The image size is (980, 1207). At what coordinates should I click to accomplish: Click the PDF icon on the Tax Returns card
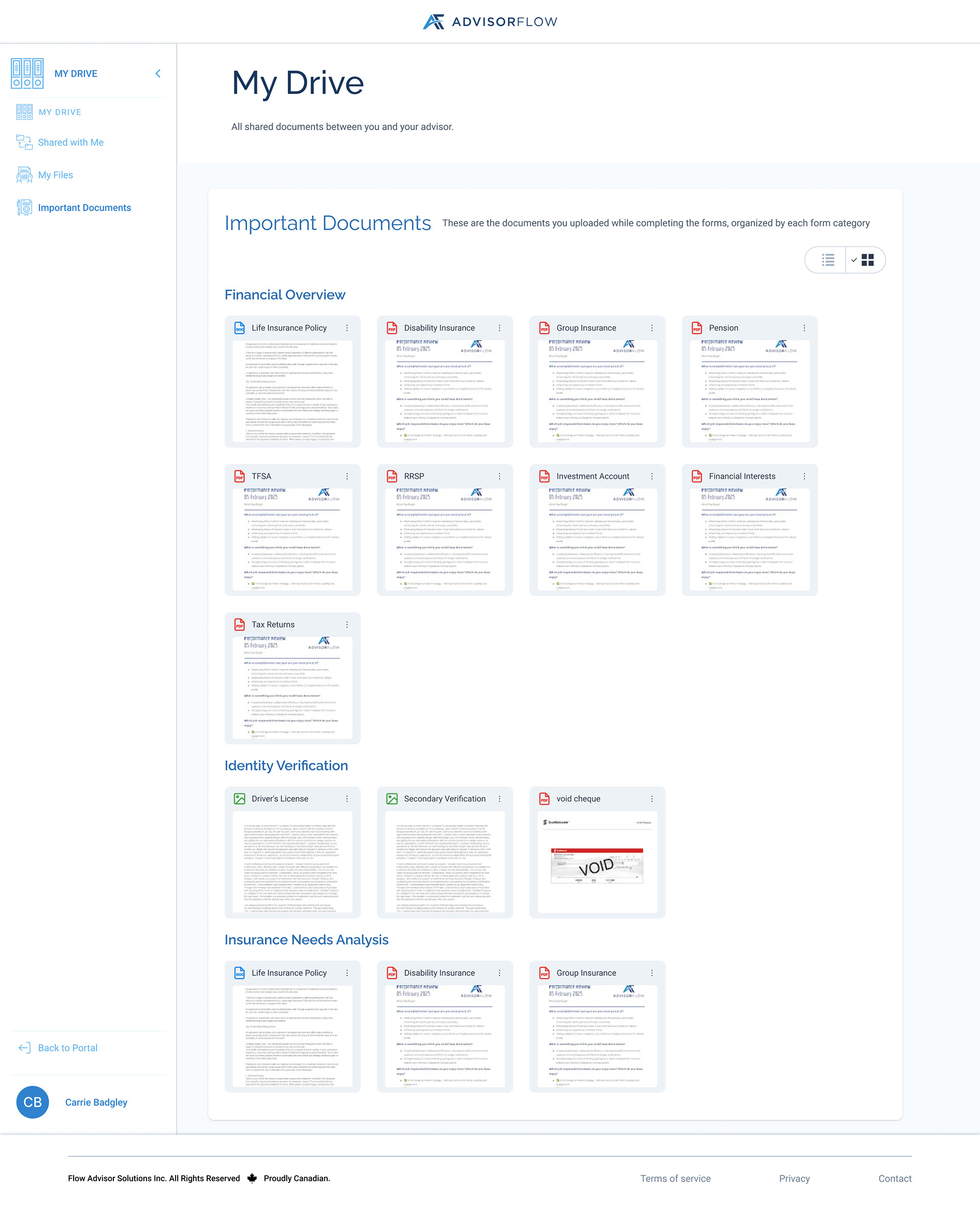point(239,624)
